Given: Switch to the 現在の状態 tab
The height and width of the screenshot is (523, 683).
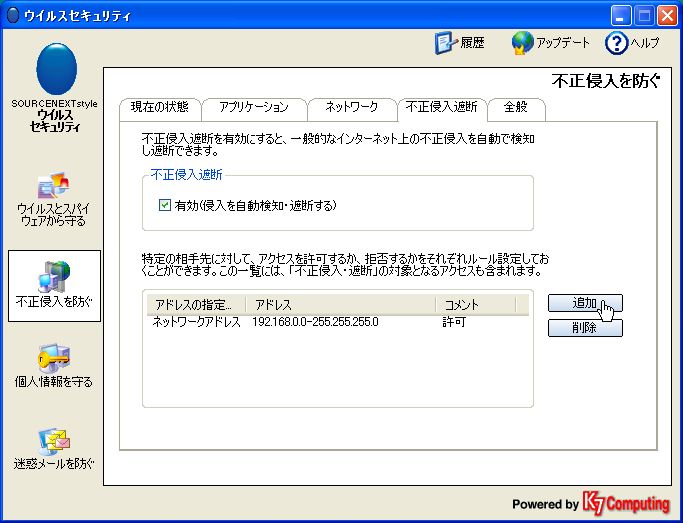Looking at the screenshot, I should [x=160, y=108].
